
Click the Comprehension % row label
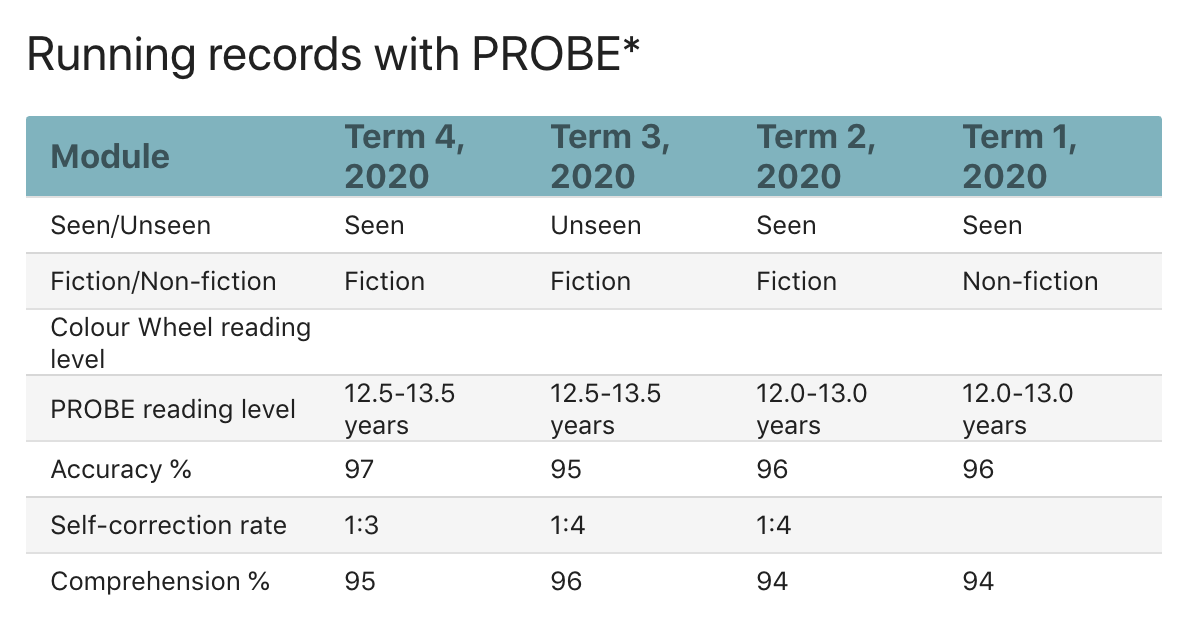[x=161, y=581]
